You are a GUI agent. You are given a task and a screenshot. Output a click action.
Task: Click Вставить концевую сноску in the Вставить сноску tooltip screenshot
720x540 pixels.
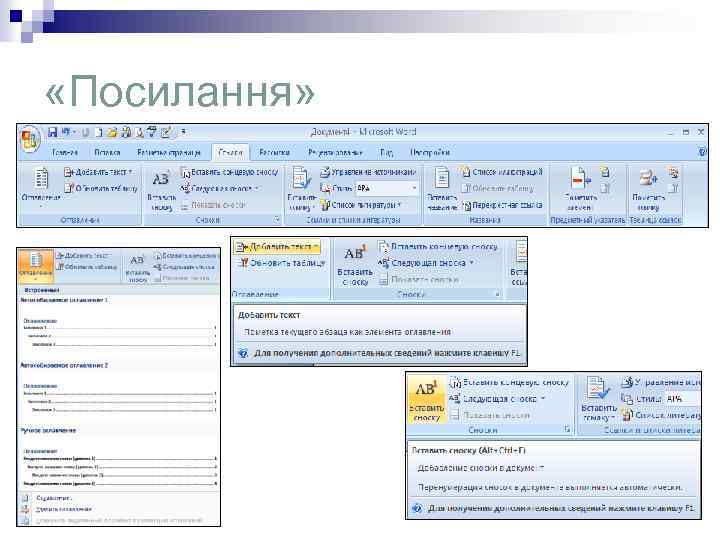point(509,382)
